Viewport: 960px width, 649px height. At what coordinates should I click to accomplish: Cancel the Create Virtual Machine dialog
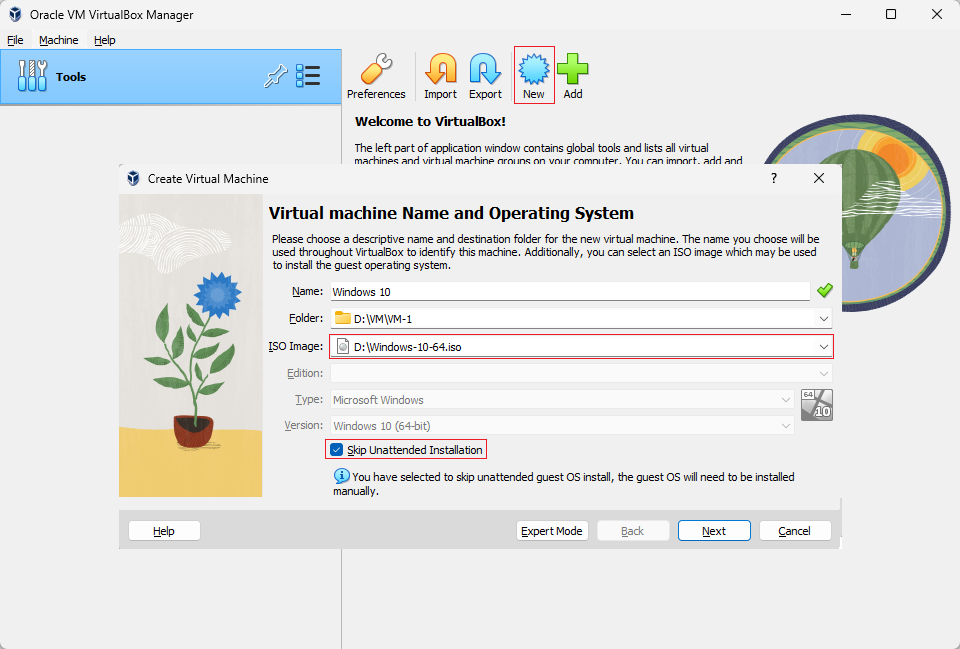click(795, 531)
